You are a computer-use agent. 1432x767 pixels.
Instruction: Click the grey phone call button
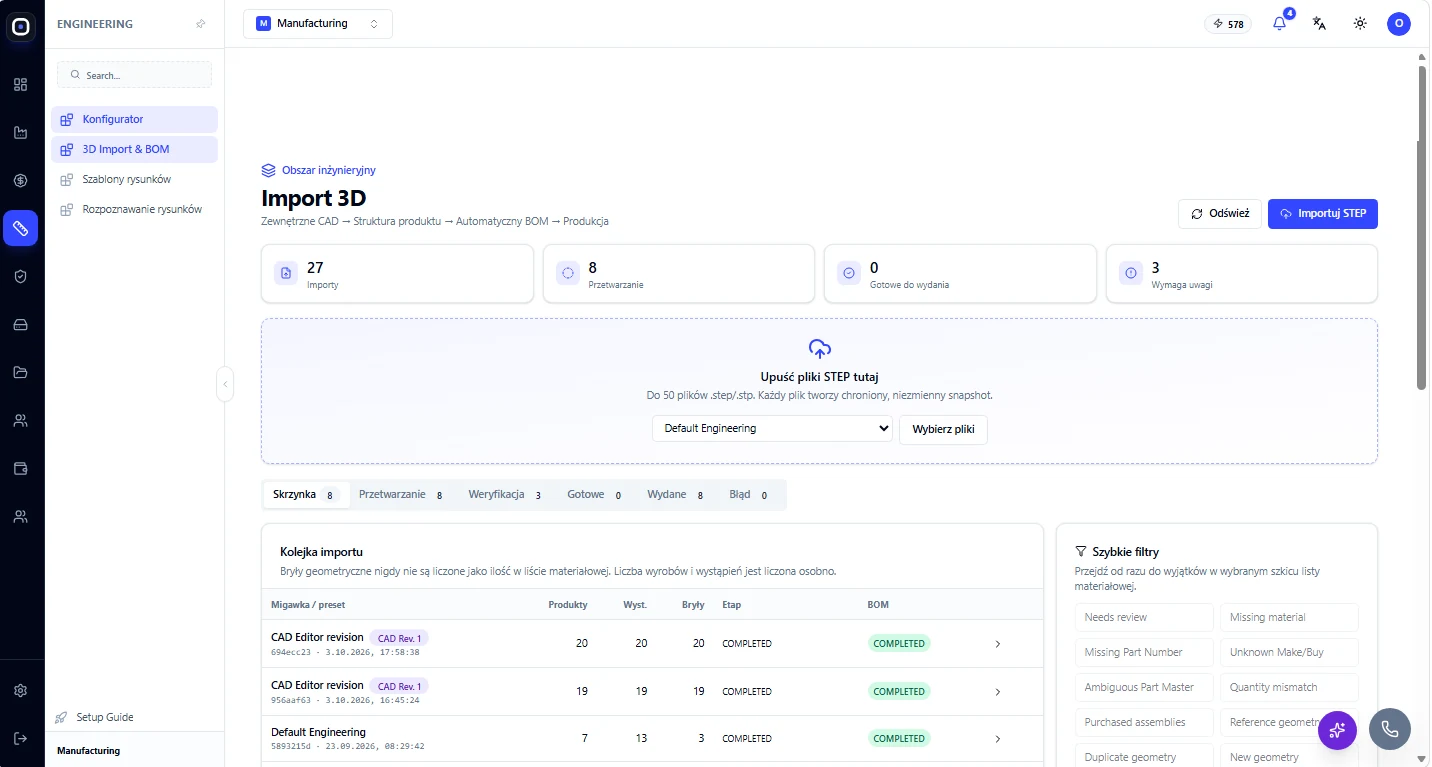[1390, 729]
